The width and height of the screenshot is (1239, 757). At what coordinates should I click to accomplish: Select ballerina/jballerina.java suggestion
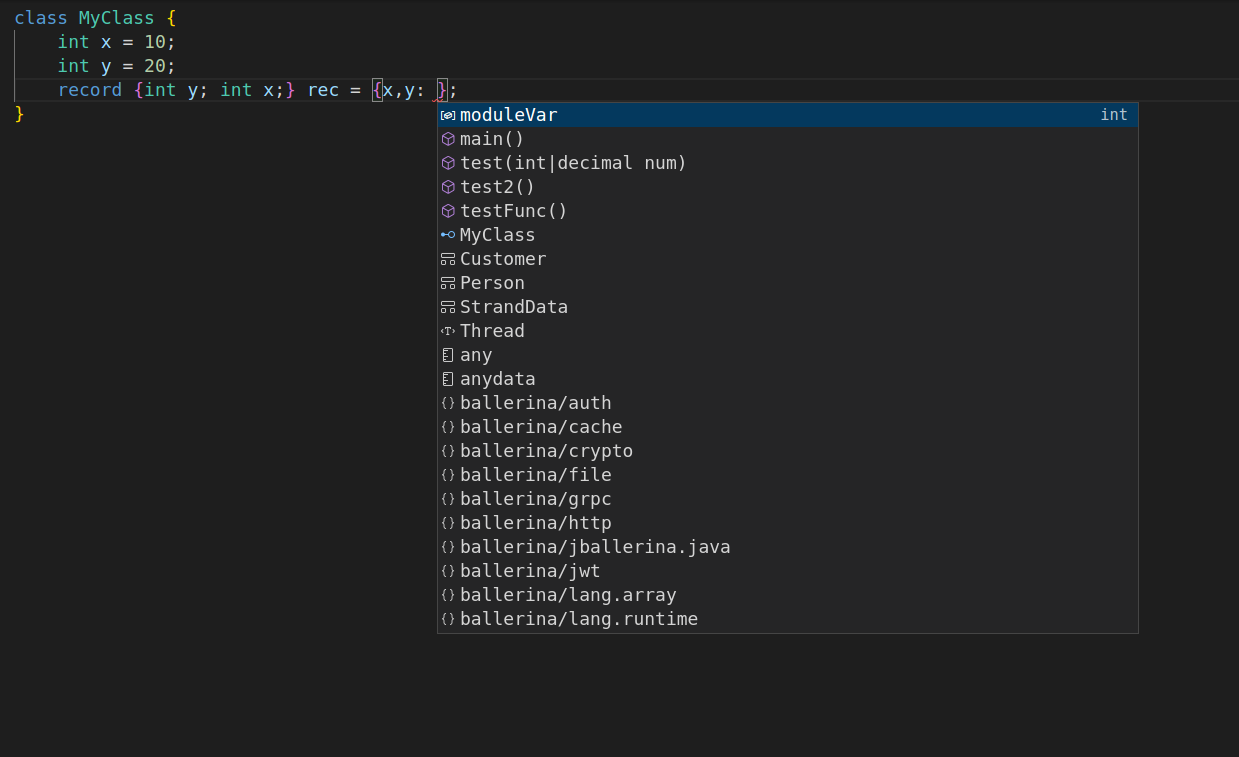point(788,547)
